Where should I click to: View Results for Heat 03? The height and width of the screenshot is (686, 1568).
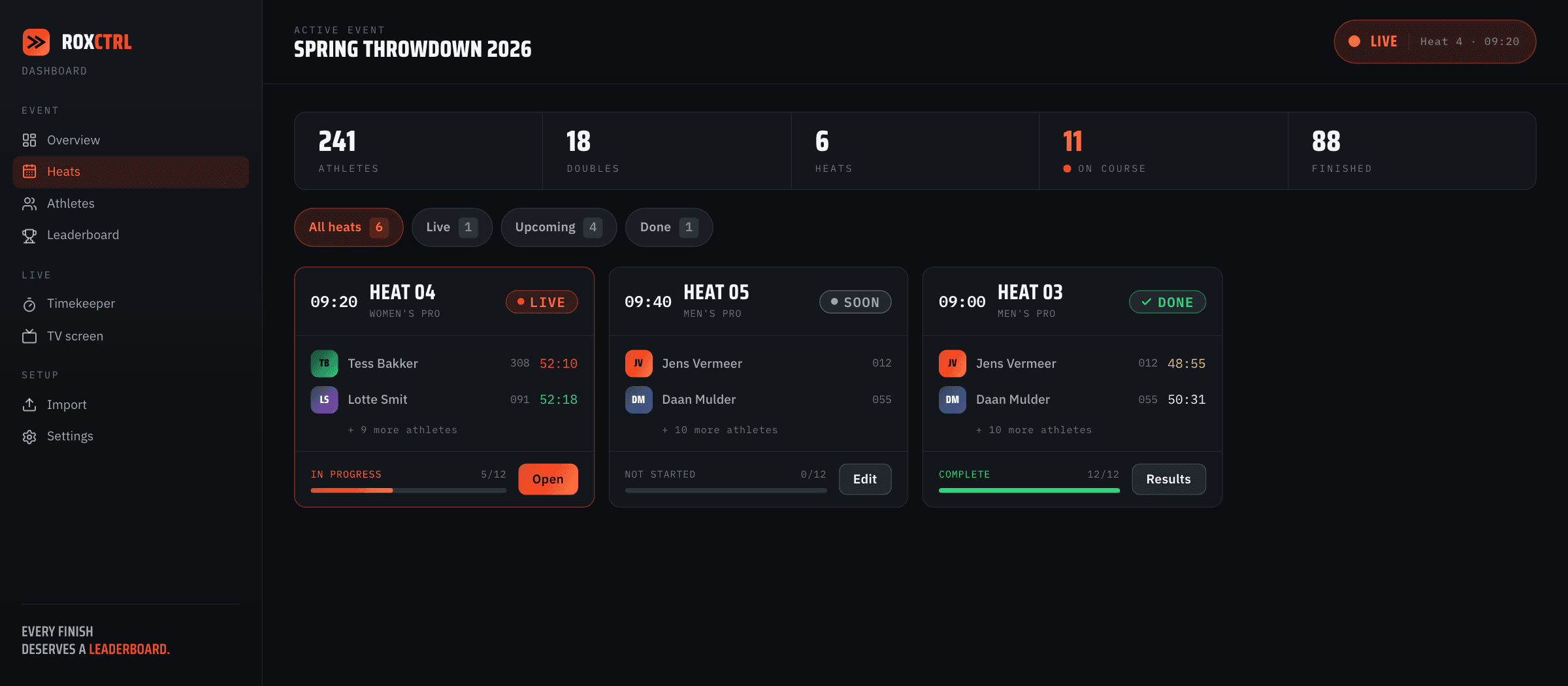(x=1169, y=480)
